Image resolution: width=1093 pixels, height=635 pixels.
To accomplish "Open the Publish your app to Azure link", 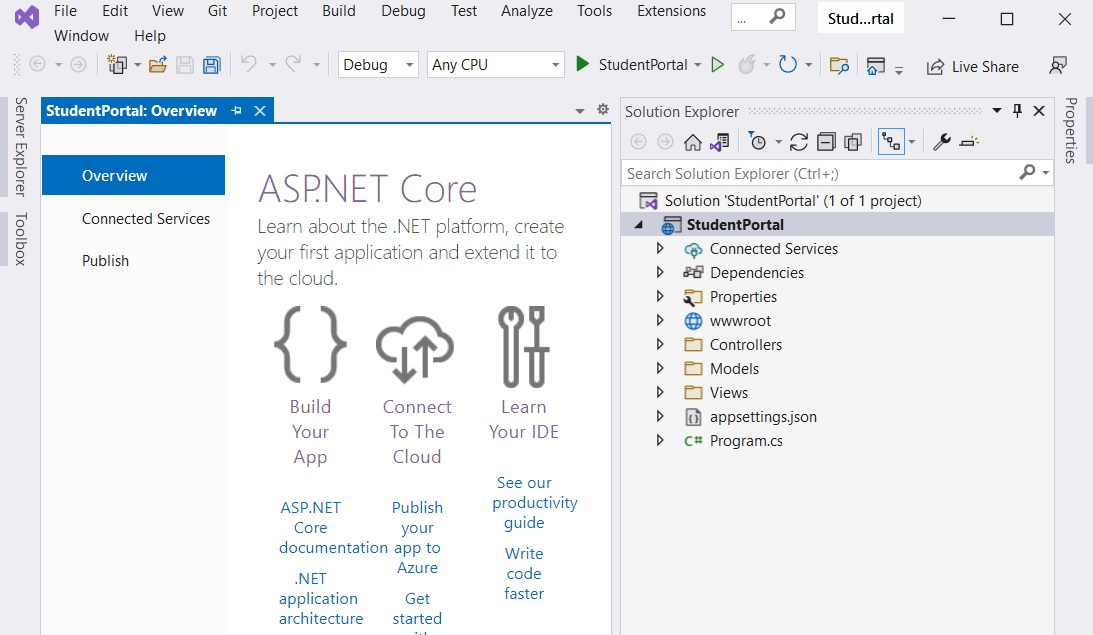I will [417, 537].
